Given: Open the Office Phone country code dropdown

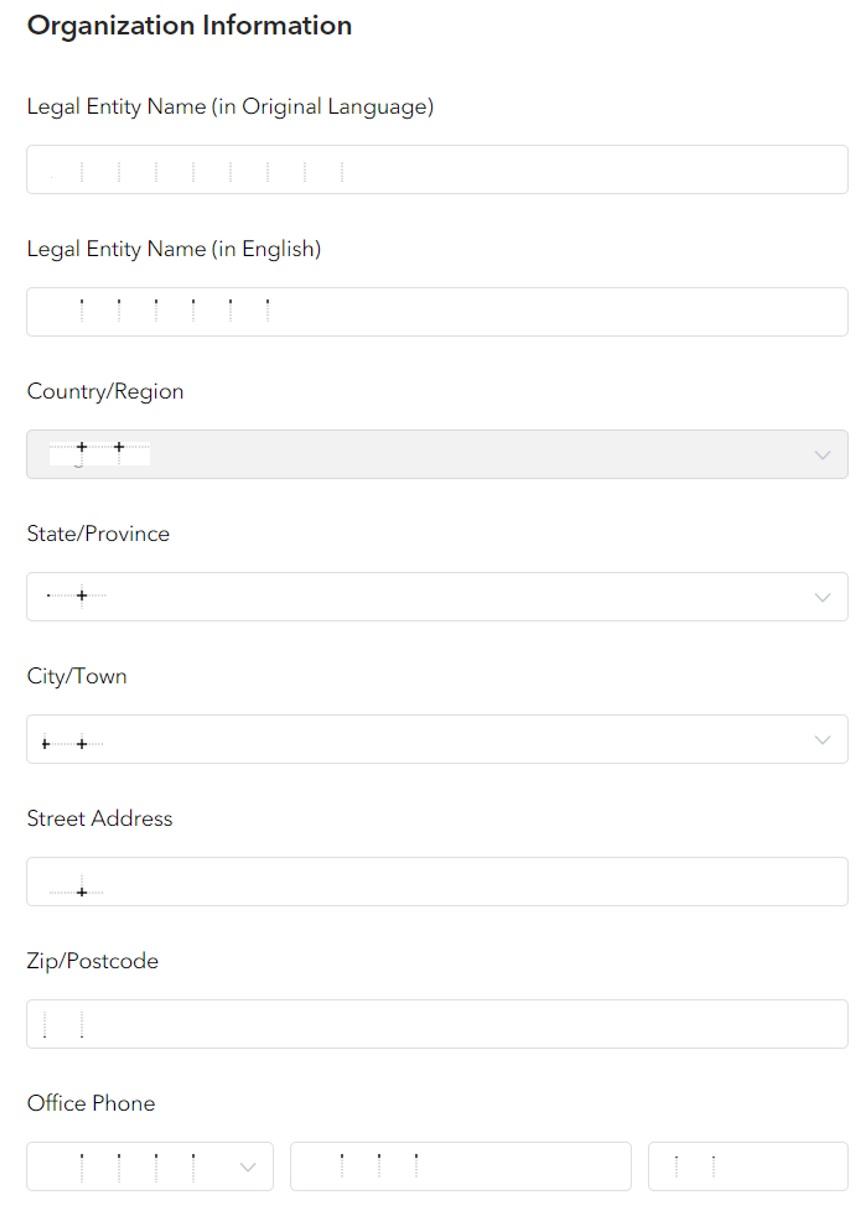Looking at the screenshot, I should tap(150, 1167).
